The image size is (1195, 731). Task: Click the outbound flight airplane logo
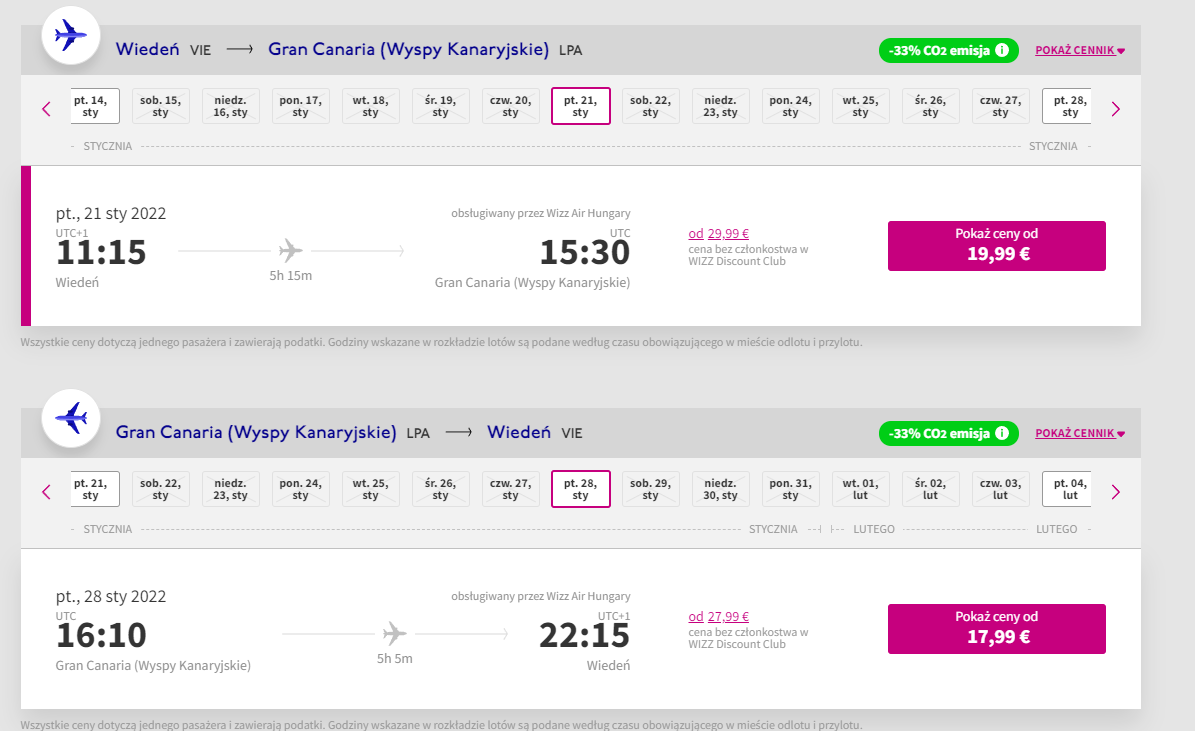[x=71, y=36]
